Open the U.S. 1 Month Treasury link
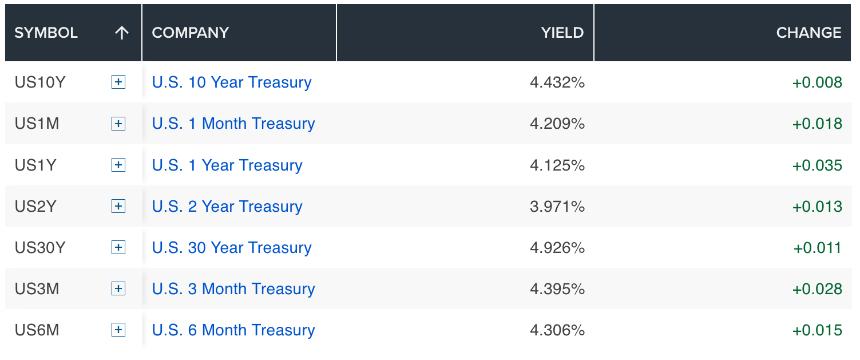 234,123
